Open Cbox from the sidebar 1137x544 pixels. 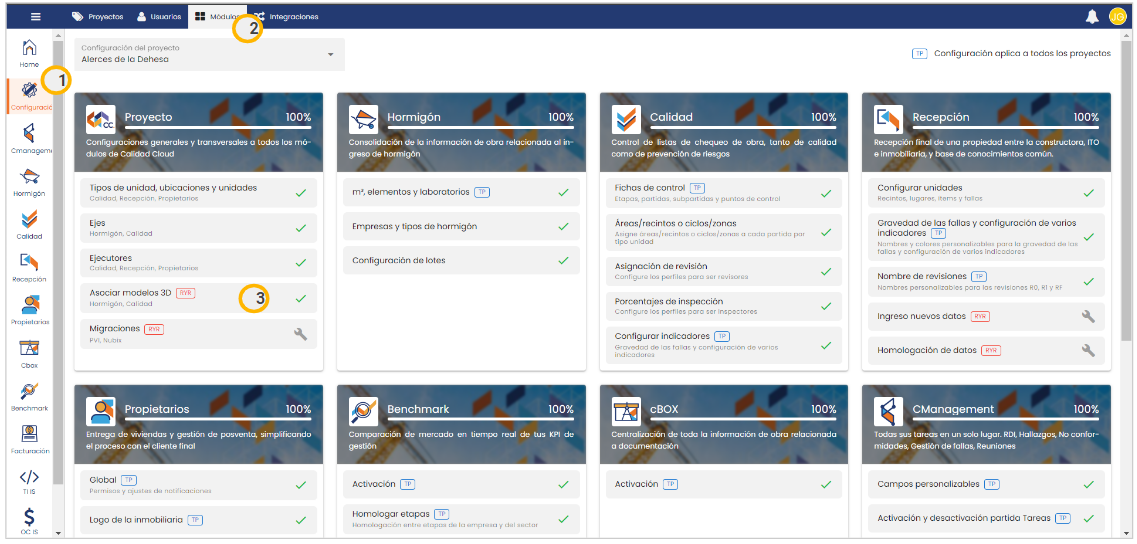tap(29, 354)
